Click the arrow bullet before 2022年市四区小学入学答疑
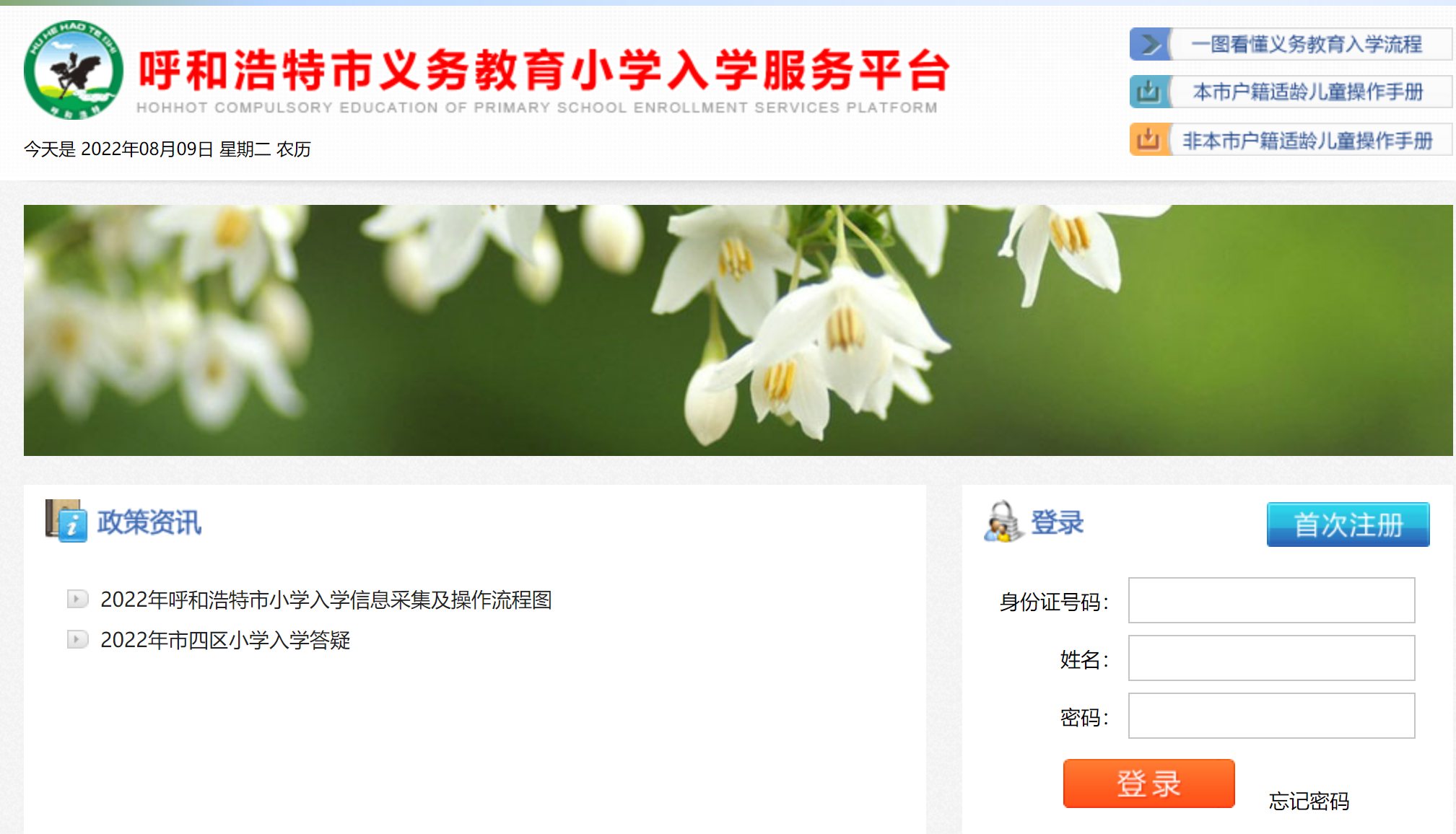The image size is (1456, 834). (77, 639)
